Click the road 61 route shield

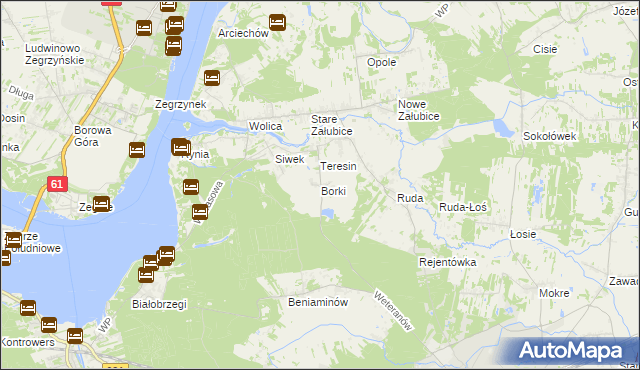(x=57, y=184)
